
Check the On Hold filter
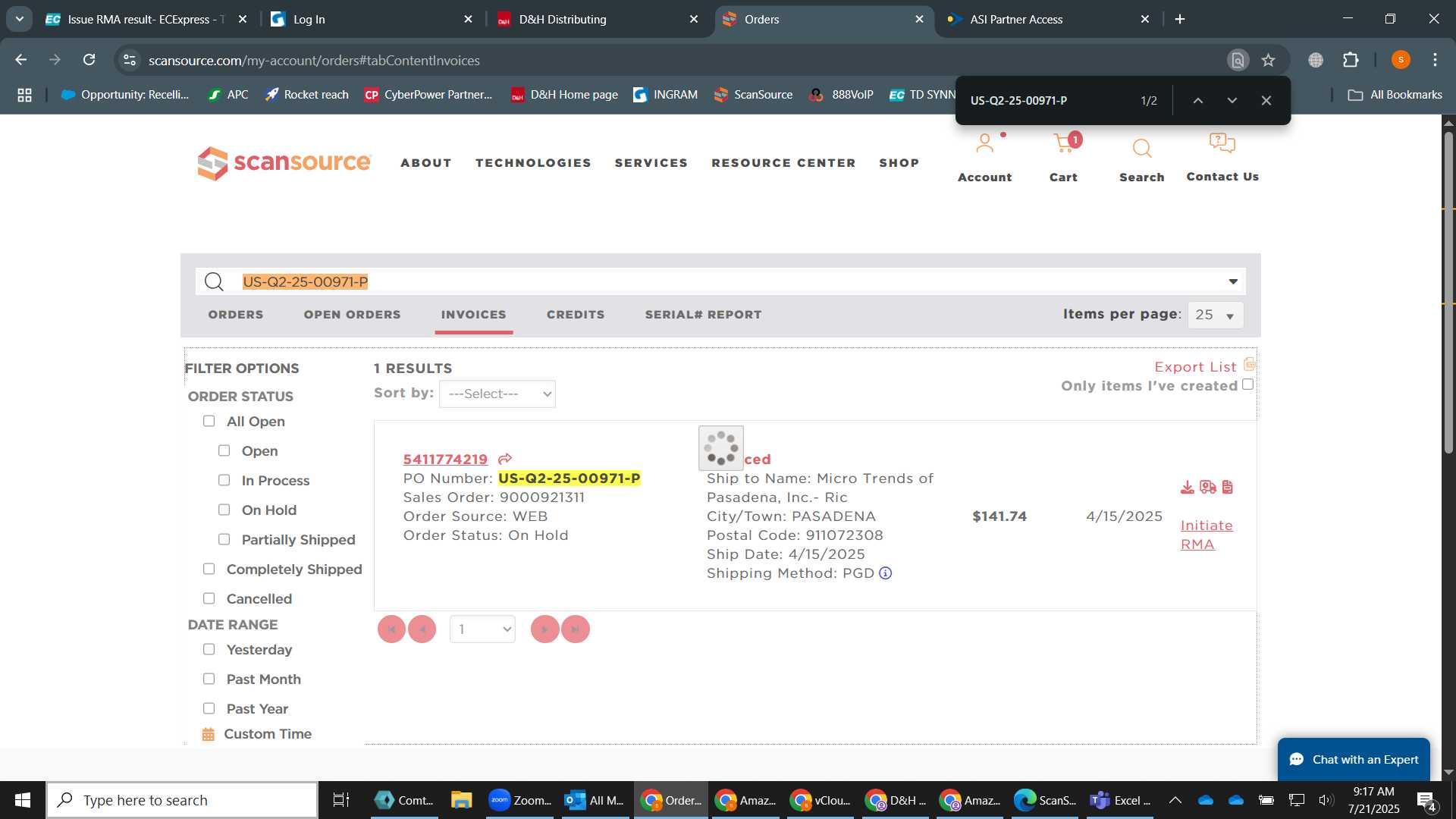[x=224, y=510]
